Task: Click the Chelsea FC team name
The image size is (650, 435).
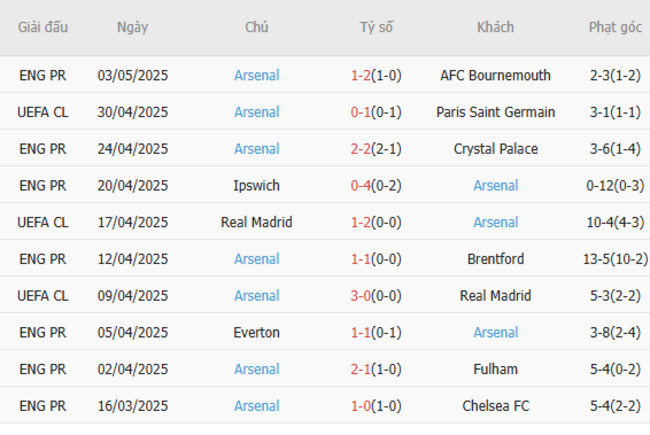Action: click(x=496, y=406)
